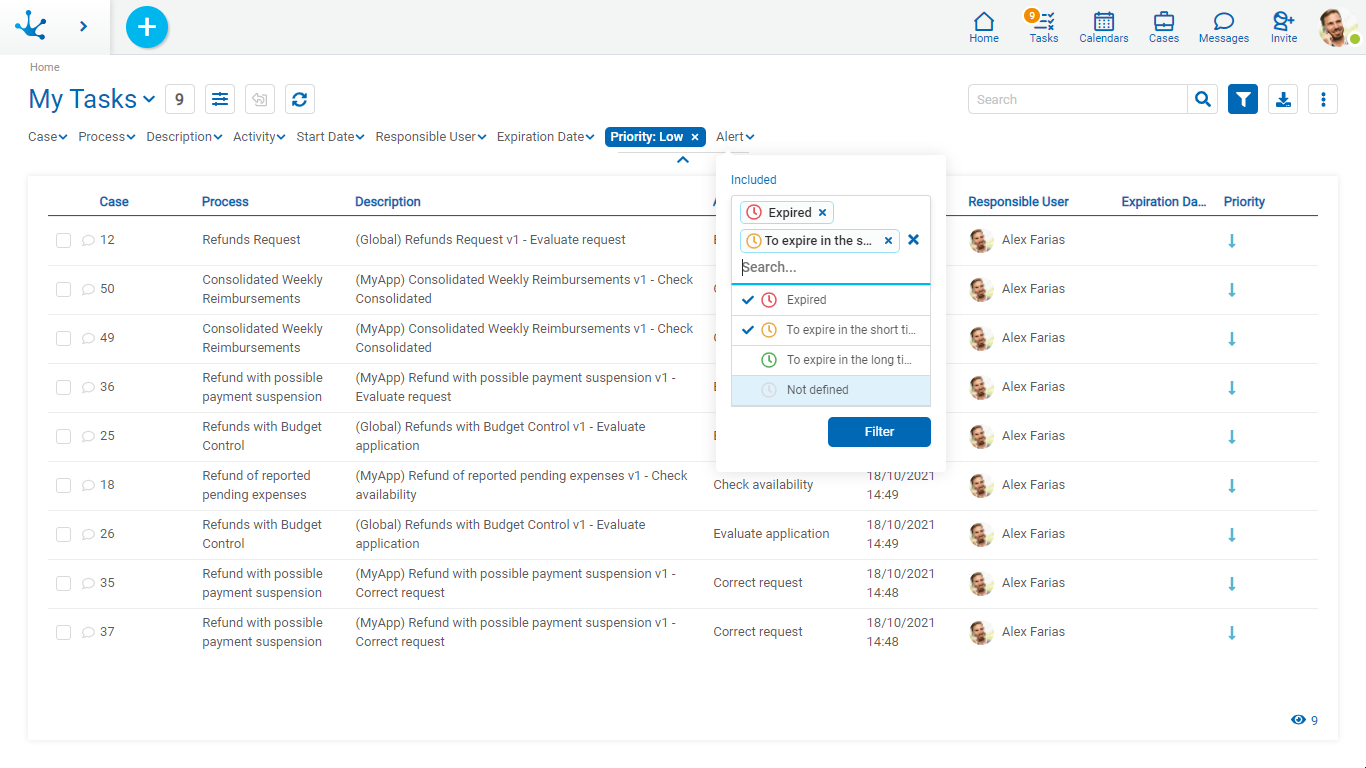Viewport: 1366px width, 768px height.
Task: Click the blue plus create button
Action: [x=147, y=27]
